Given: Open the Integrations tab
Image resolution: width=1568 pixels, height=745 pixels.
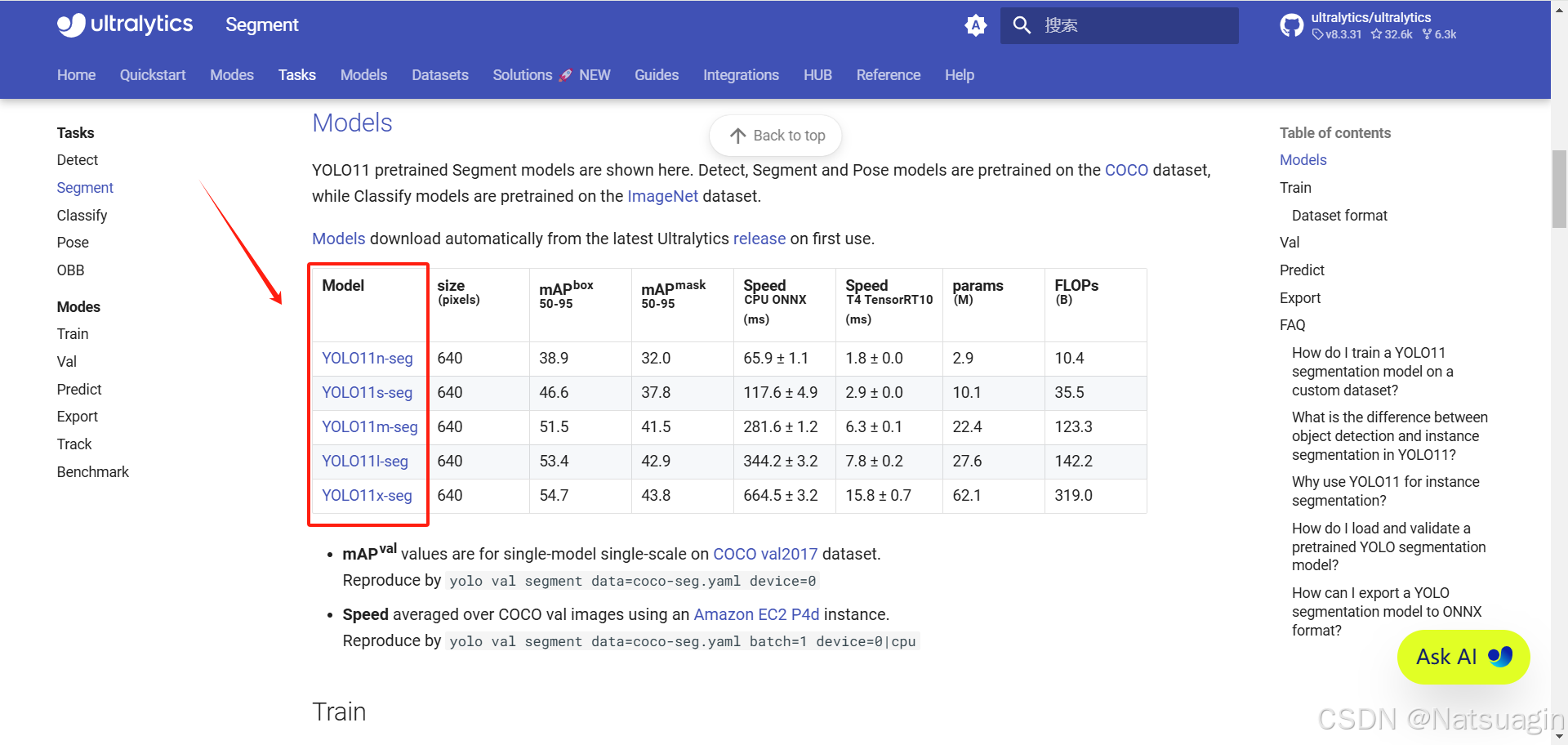Looking at the screenshot, I should [x=741, y=75].
